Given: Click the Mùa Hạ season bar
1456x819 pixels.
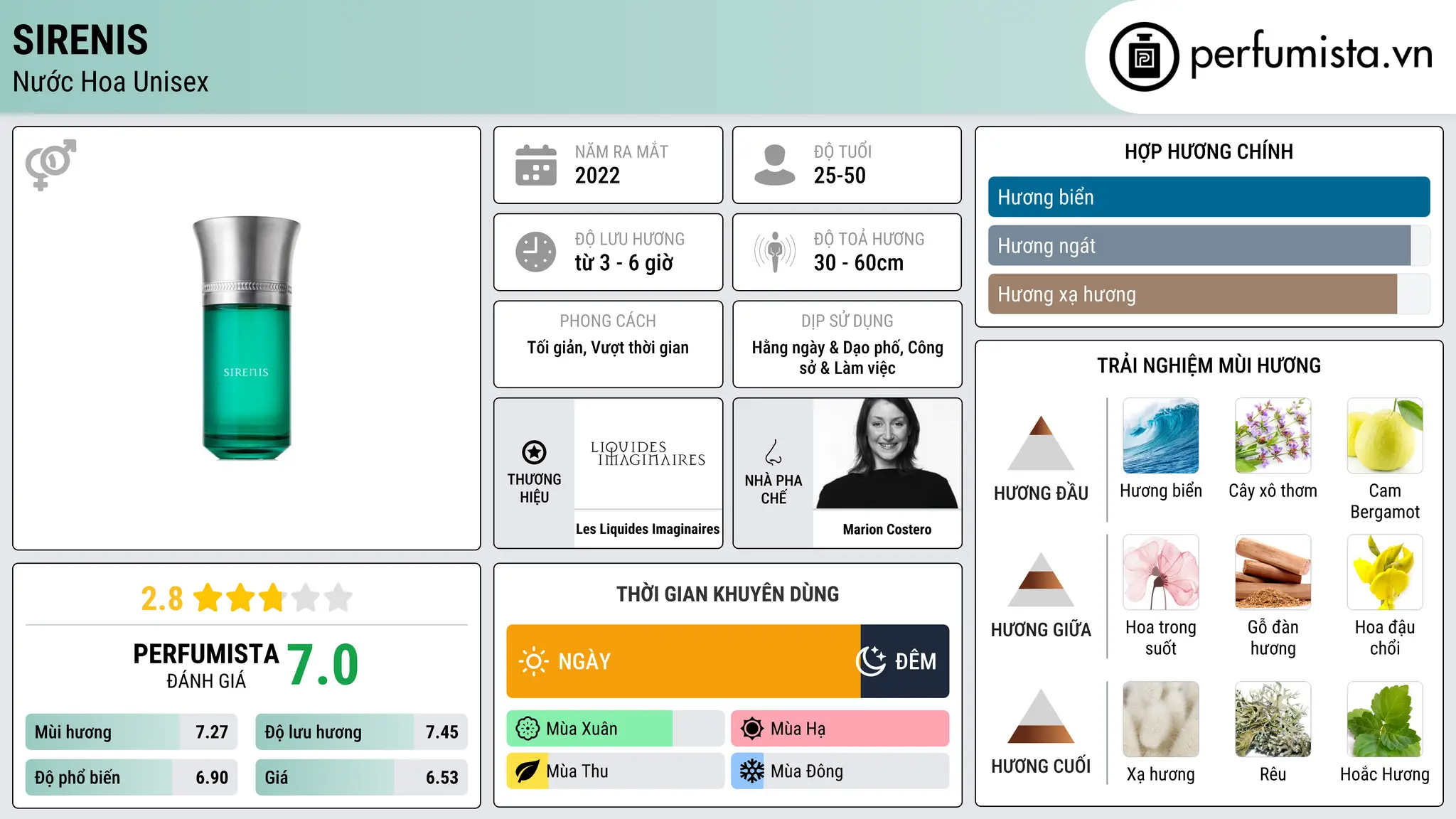Looking at the screenshot, I should (x=840, y=729).
